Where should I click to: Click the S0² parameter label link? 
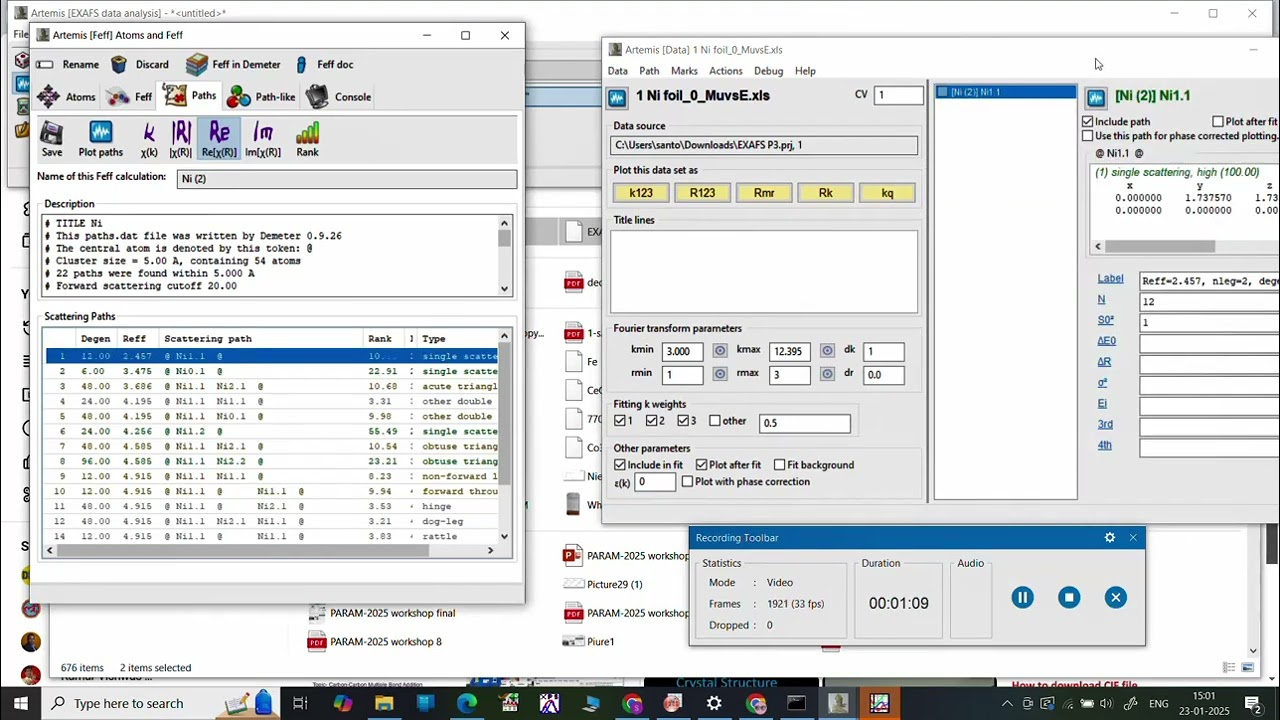[x=1105, y=320]
